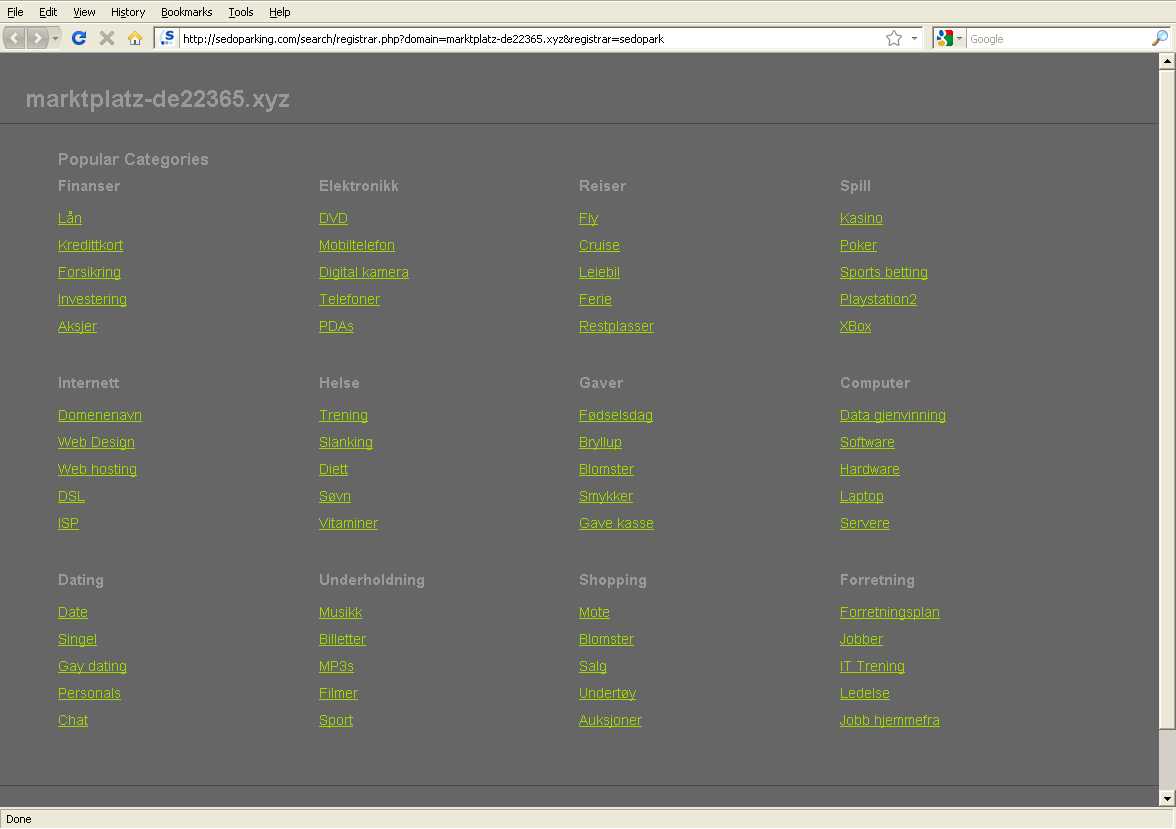Screen dimensions: 1176x829
Task: Open the Vitaminer link
Action: pos(348,524)
